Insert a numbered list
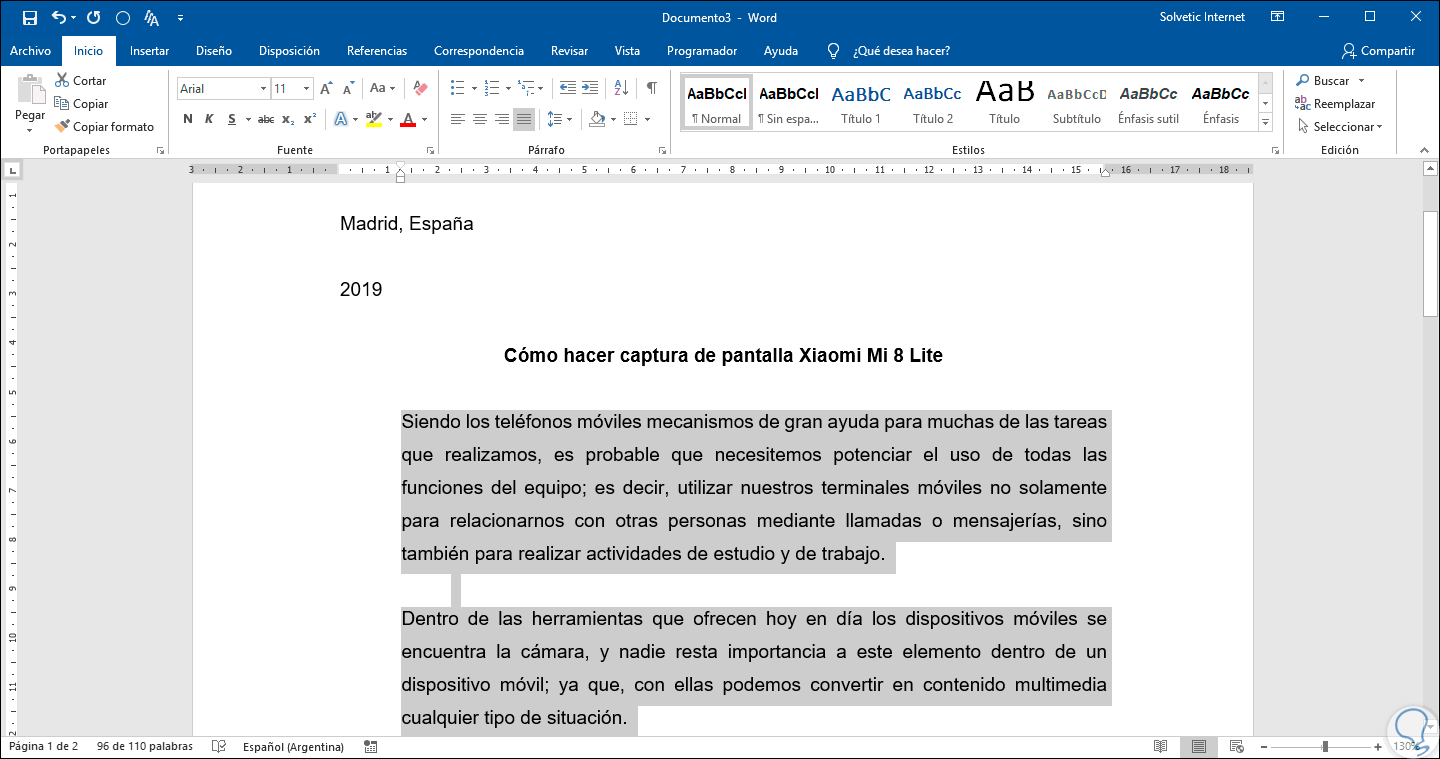 click(x=491, y=88)
